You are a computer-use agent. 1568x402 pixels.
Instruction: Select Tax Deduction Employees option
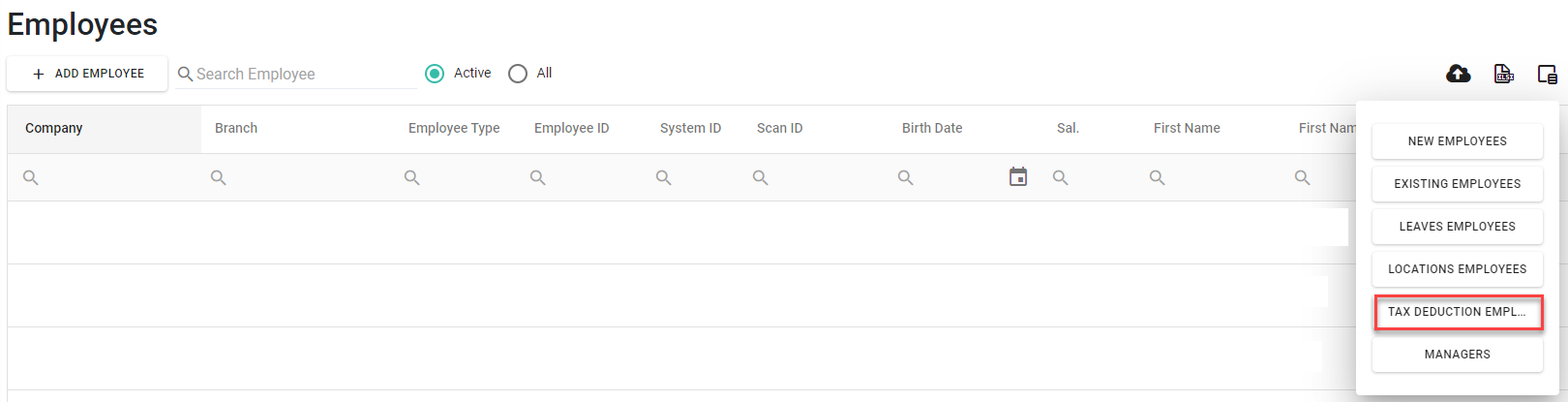[x=1457, y=312]
